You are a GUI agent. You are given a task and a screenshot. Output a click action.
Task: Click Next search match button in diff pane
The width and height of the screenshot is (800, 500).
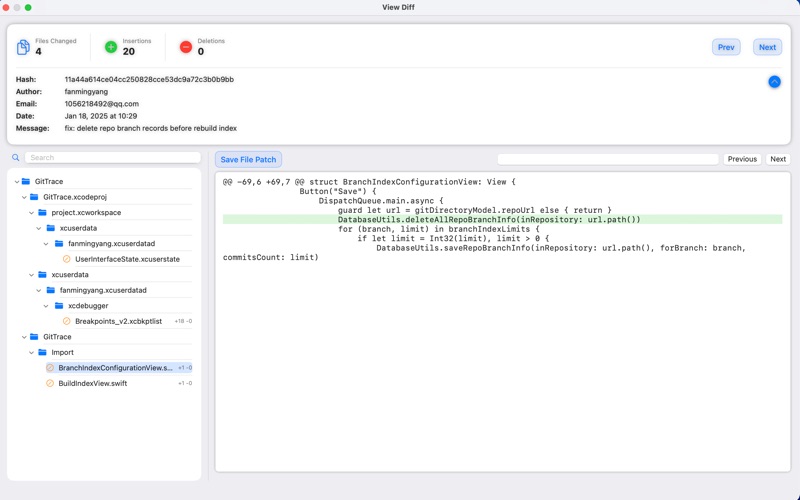(778, 159)
